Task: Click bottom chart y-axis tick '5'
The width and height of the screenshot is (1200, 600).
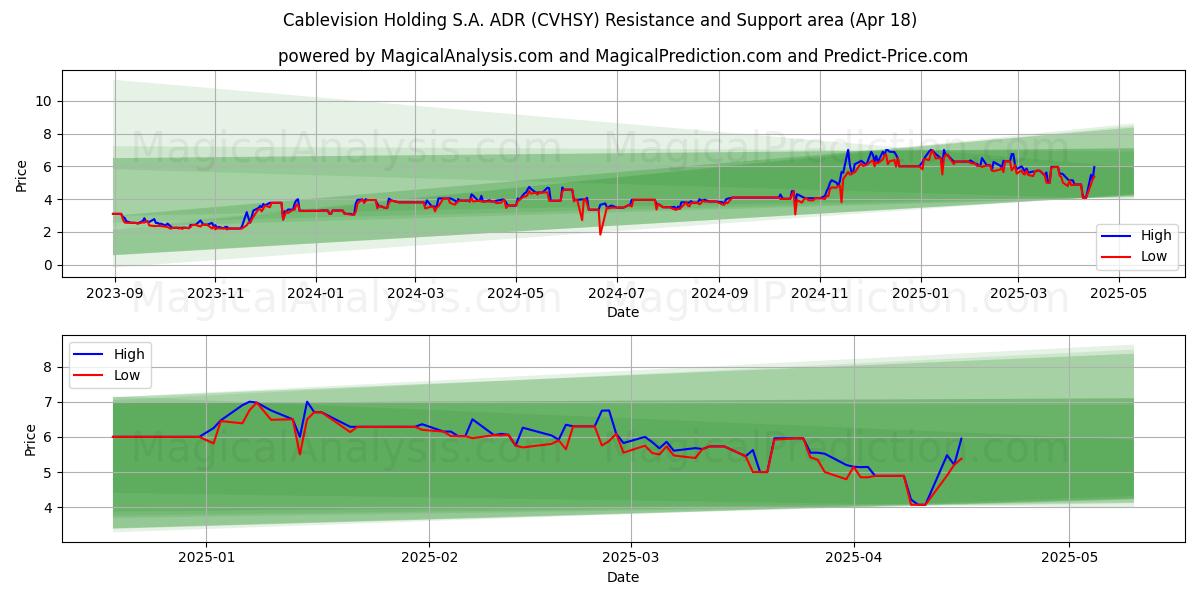Action: pyautogui.click(x=49, y=473)
